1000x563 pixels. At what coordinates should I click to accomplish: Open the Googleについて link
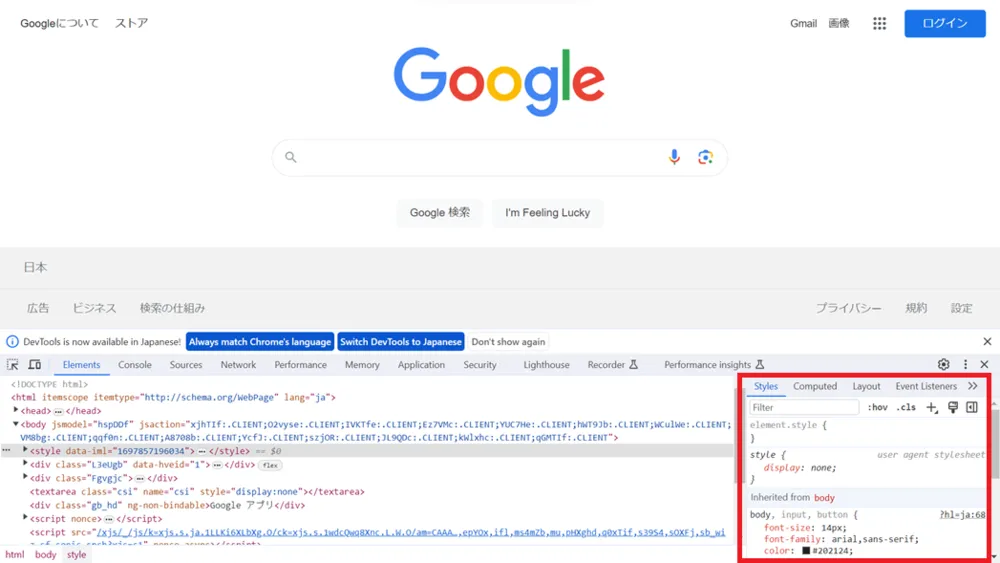(59, 24)
